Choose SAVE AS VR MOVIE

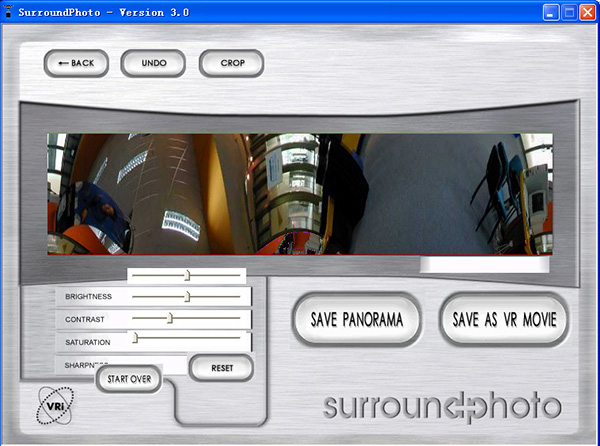[x=504, y=319]
